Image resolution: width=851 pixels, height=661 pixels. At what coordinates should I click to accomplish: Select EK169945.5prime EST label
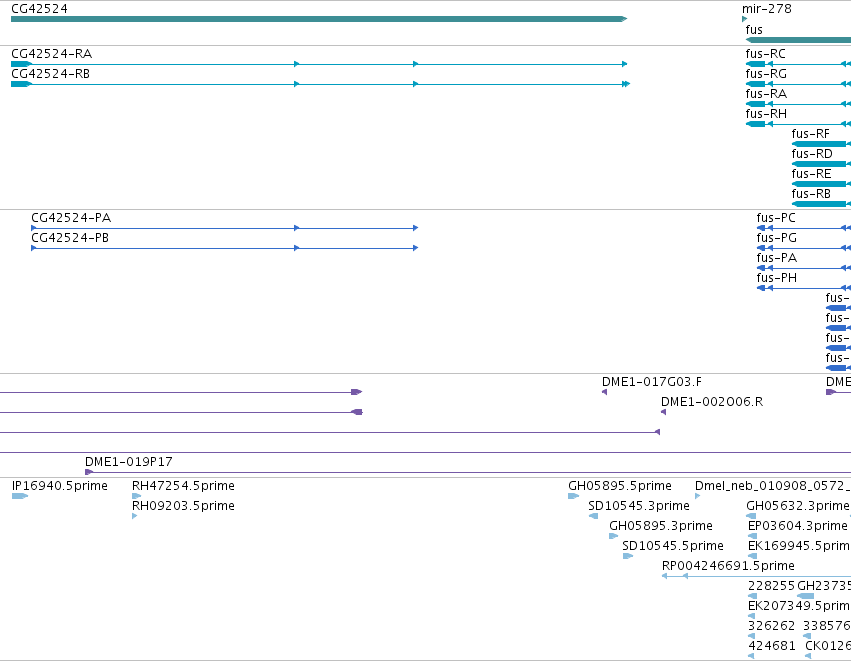tap(799, 546)
